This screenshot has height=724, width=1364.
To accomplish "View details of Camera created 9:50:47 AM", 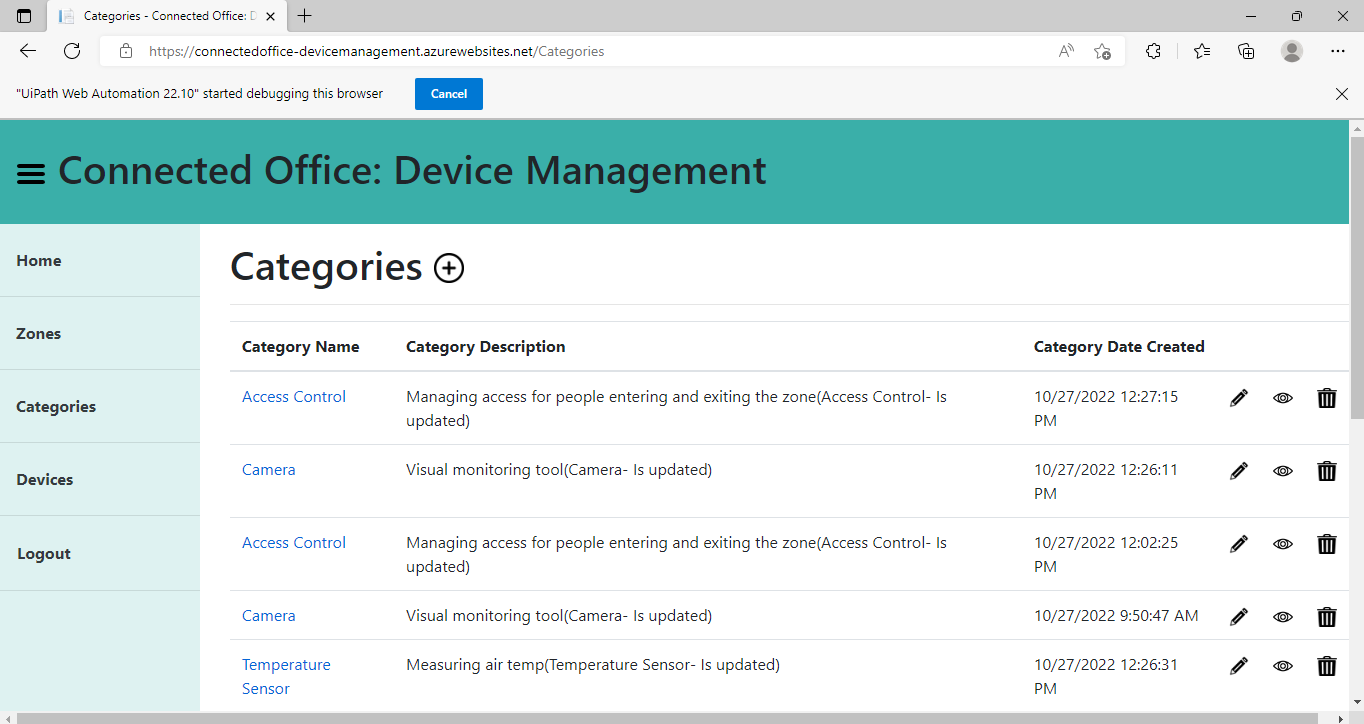I will tap(1283, 617).
